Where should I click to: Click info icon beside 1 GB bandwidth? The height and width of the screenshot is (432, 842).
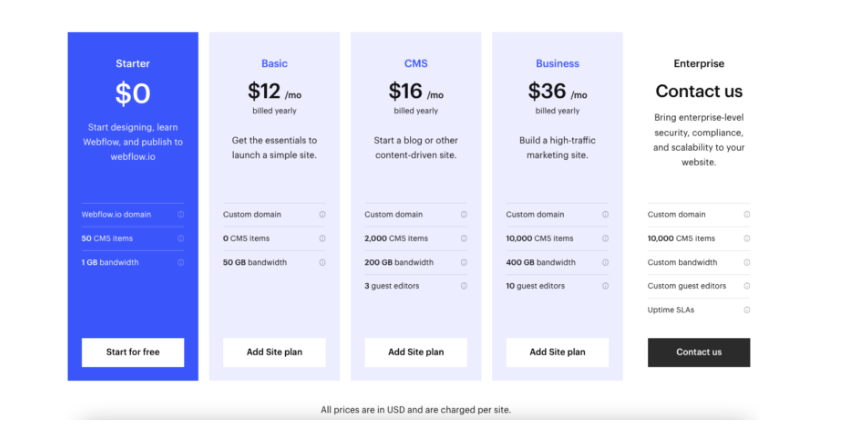click(x=181, y=262)
